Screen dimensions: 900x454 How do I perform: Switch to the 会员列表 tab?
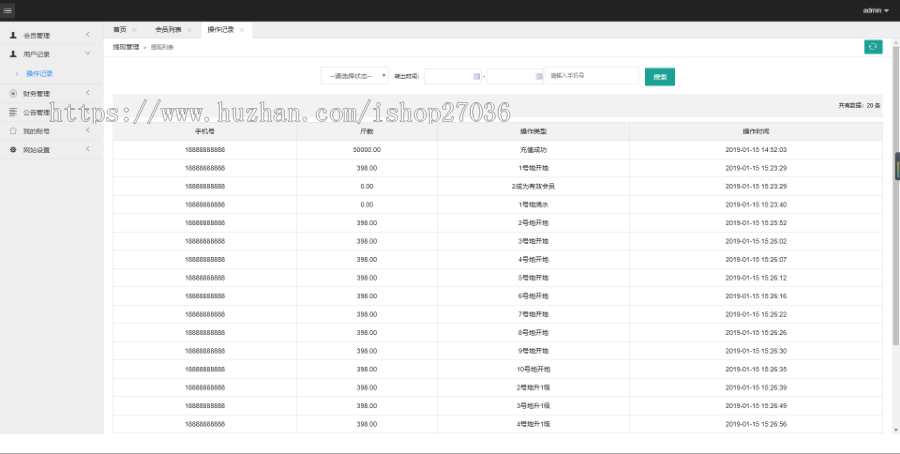167,30
